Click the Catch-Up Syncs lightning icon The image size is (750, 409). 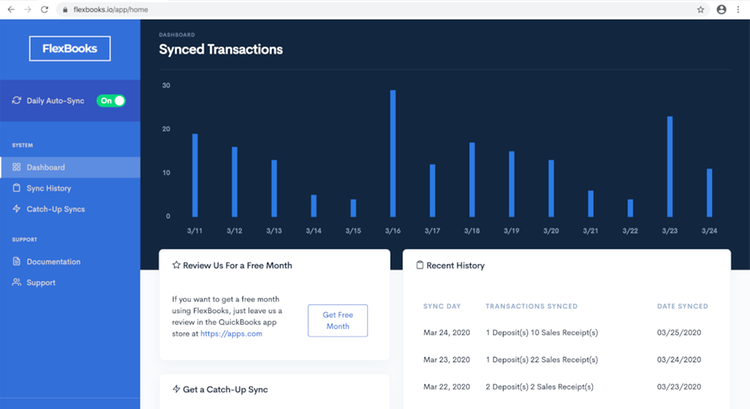tap(16, 209)
